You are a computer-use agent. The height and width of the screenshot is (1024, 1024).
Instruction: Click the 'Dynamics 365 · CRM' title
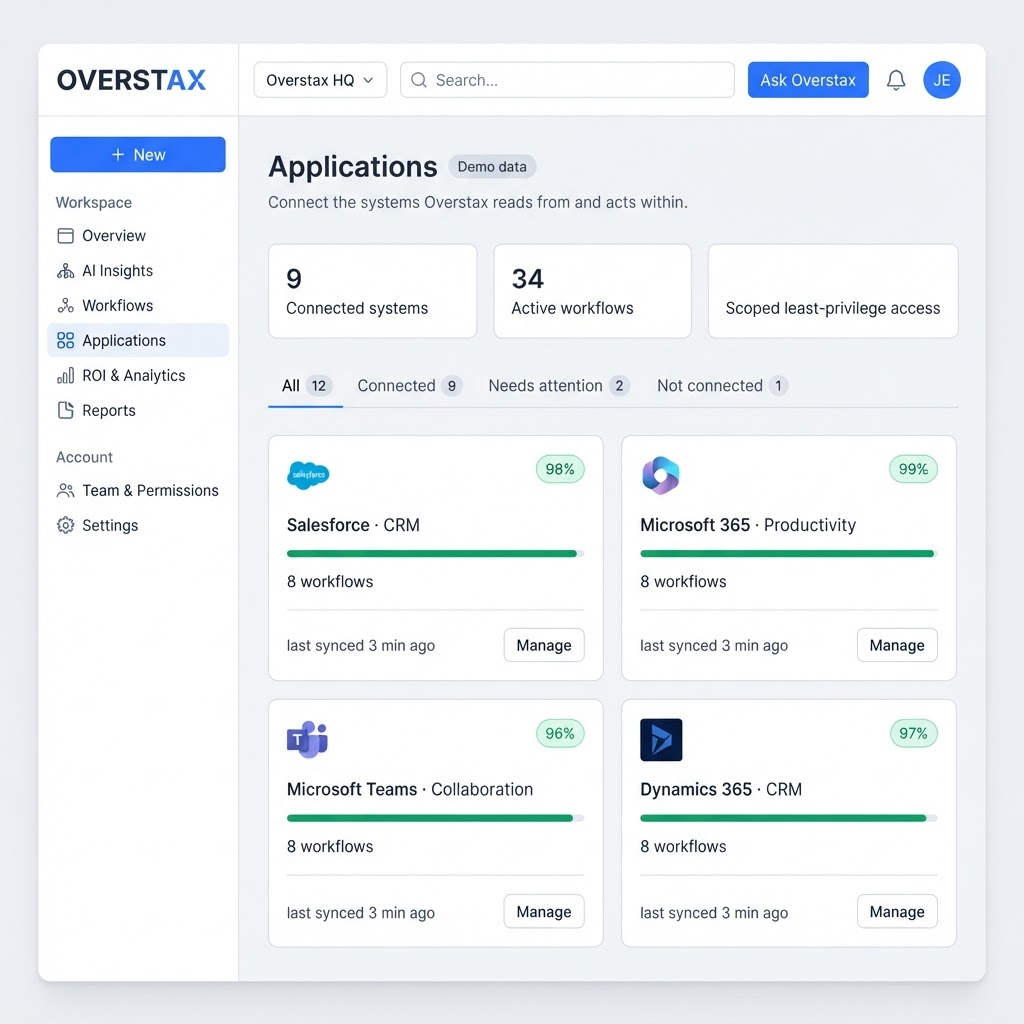tap(721, 790)
